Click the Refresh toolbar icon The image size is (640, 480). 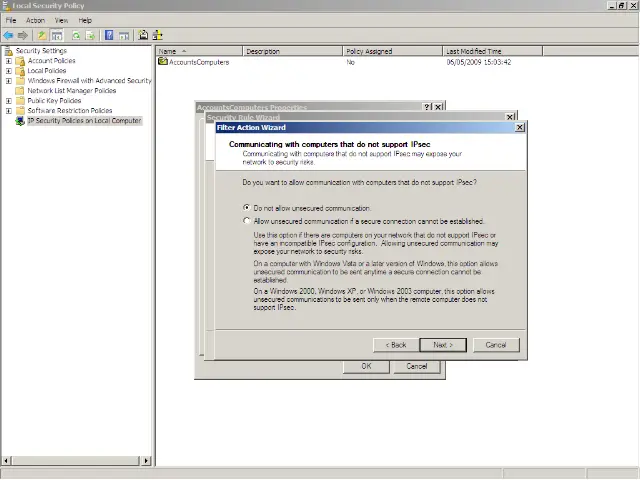coord(76,35)
